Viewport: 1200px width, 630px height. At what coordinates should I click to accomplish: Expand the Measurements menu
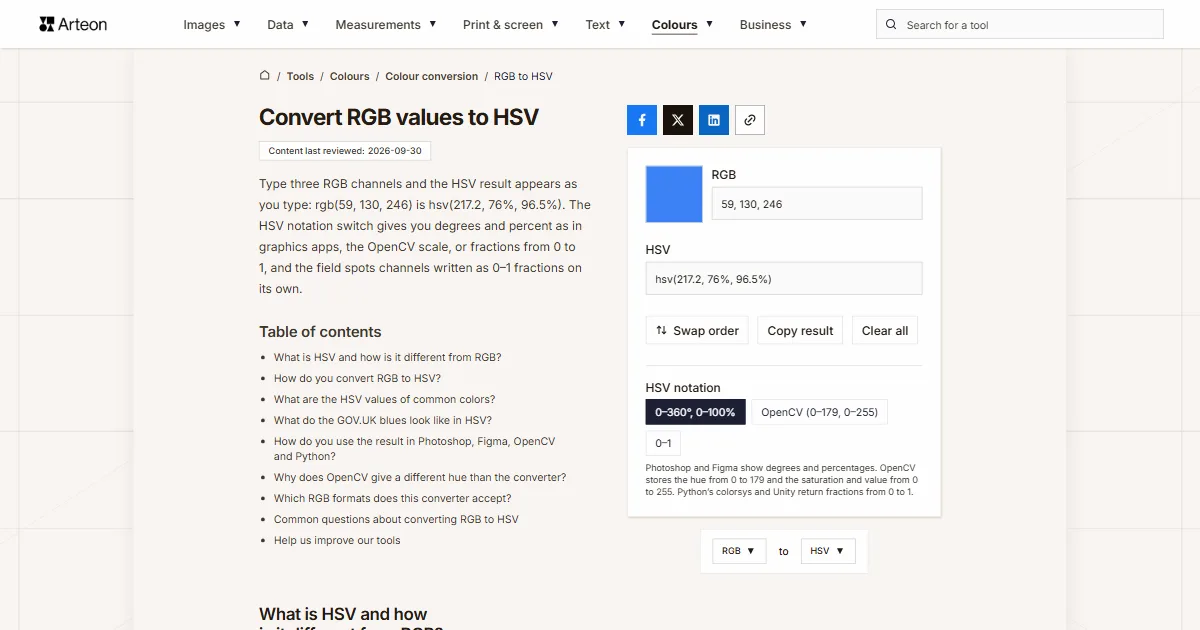tap(386, 25)
